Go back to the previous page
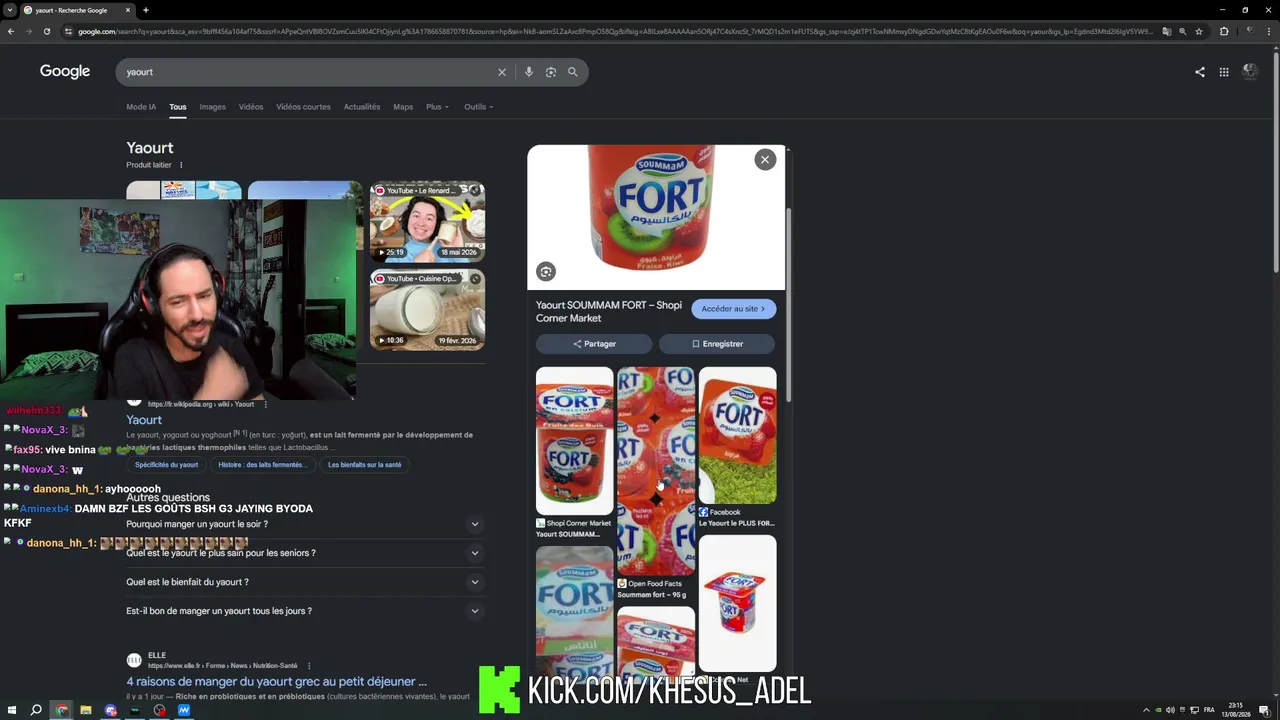This screenshot has width=1280, height=720. point(11,31)
